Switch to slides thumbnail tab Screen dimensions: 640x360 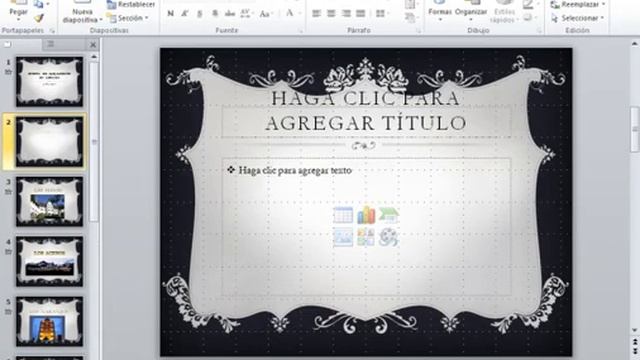7,44
